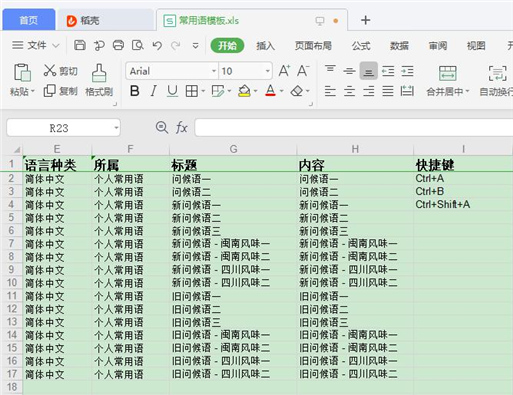Align text right
Viewport: 513px width, 395px height.
coord(369,91)
